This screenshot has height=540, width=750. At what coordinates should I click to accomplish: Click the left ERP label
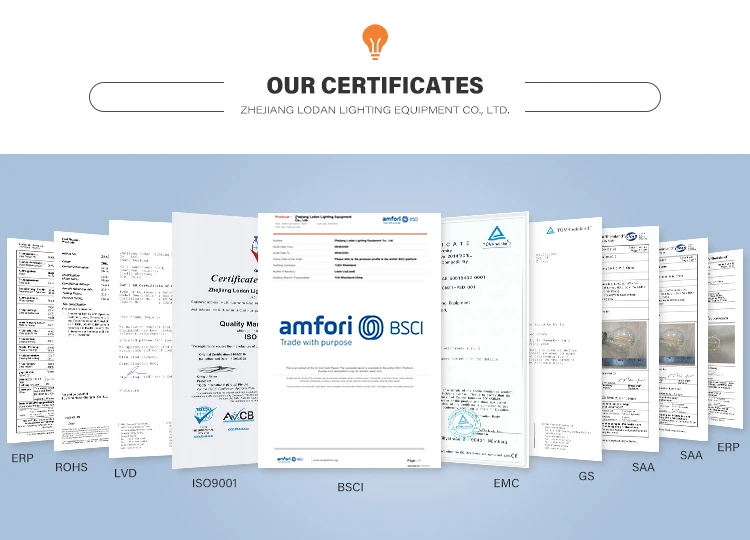[x=22, y=458]
